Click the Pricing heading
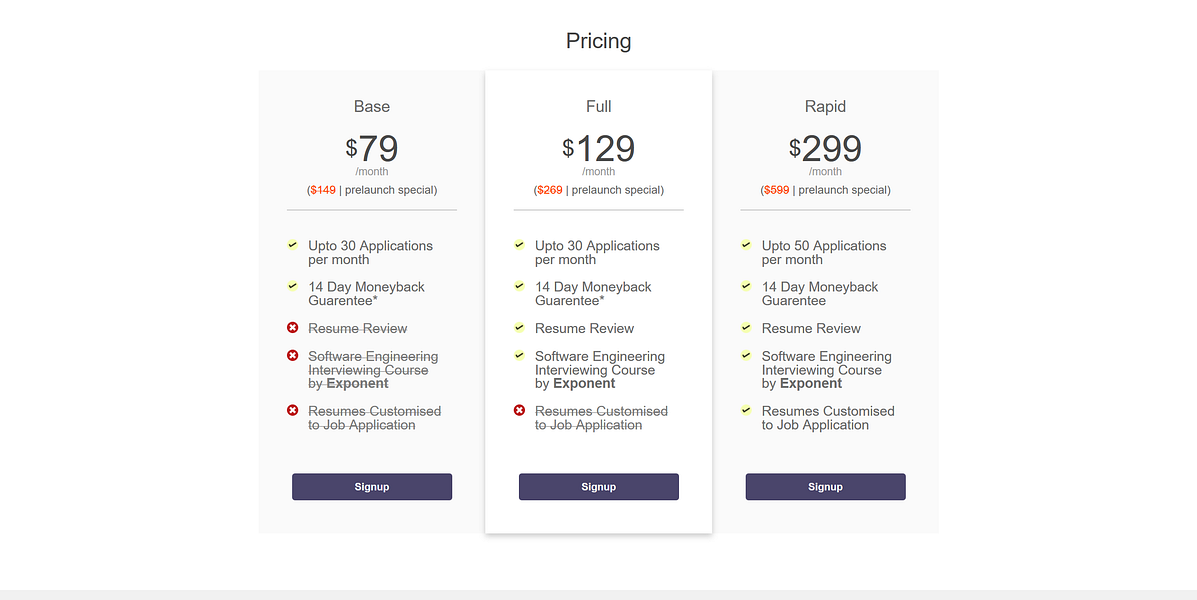 598,41
